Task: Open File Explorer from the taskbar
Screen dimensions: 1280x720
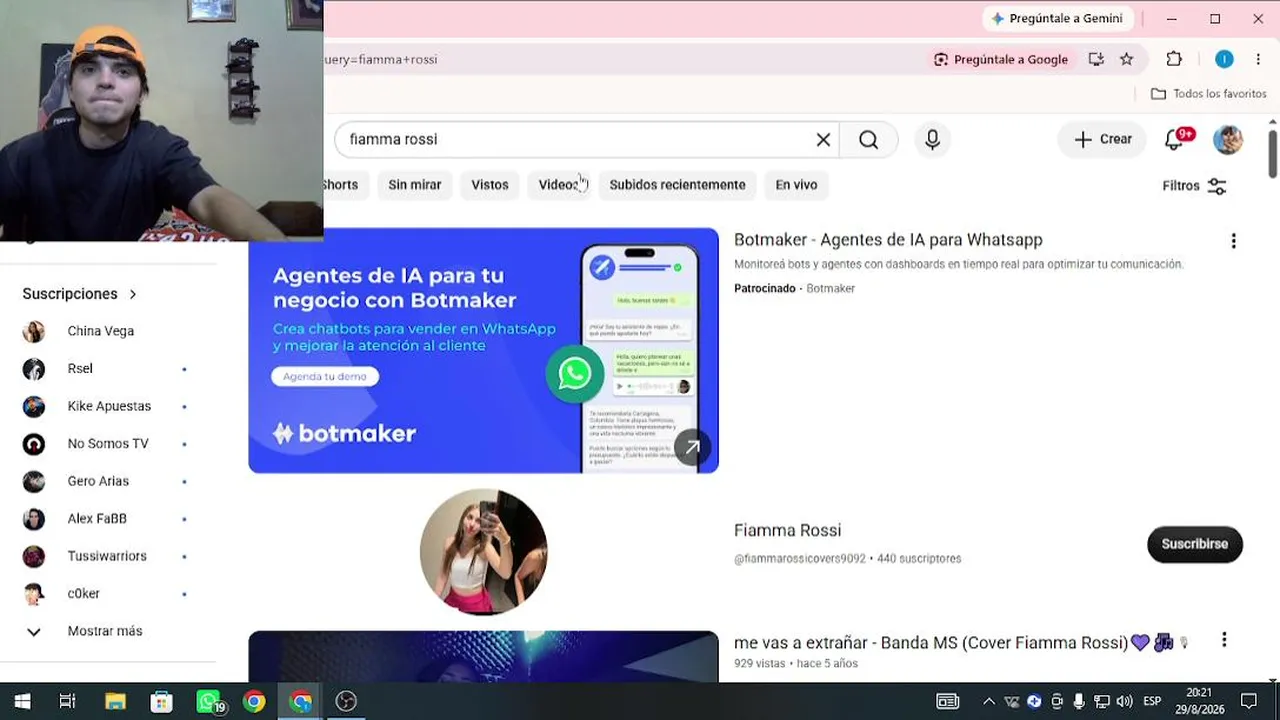Action: click(115, 701)
